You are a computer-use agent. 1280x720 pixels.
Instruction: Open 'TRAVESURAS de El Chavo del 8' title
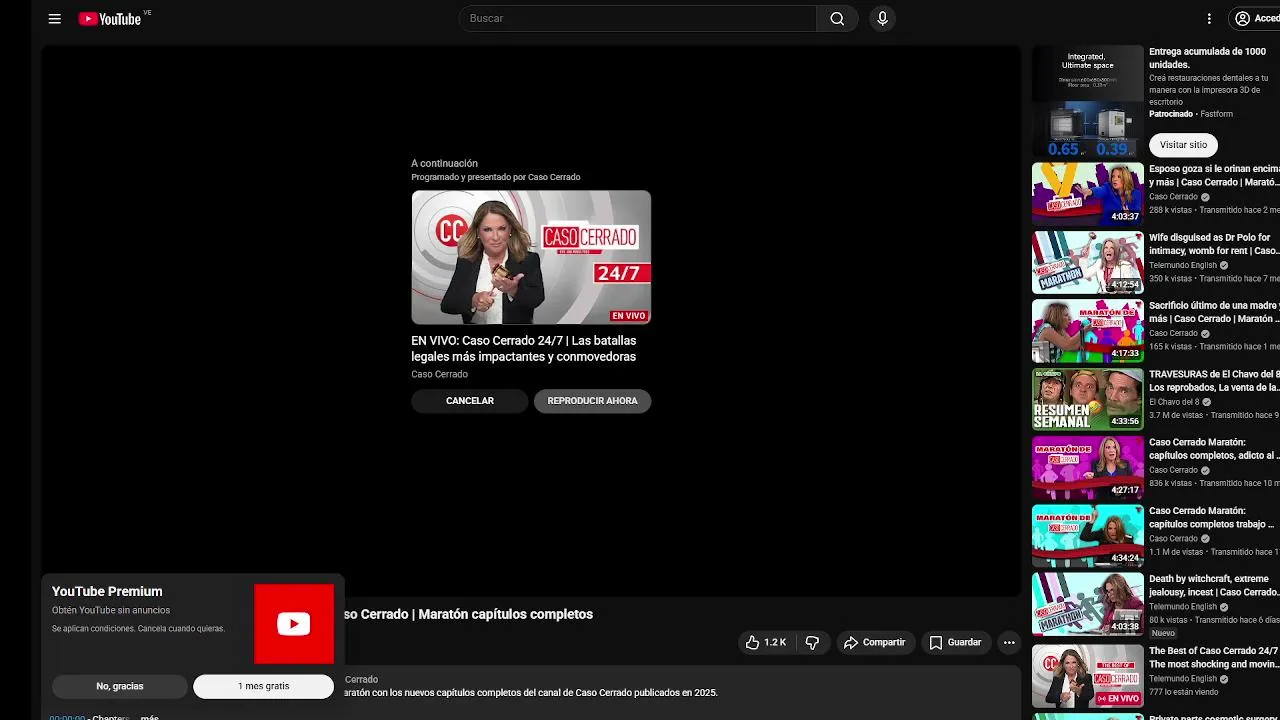1214,381
